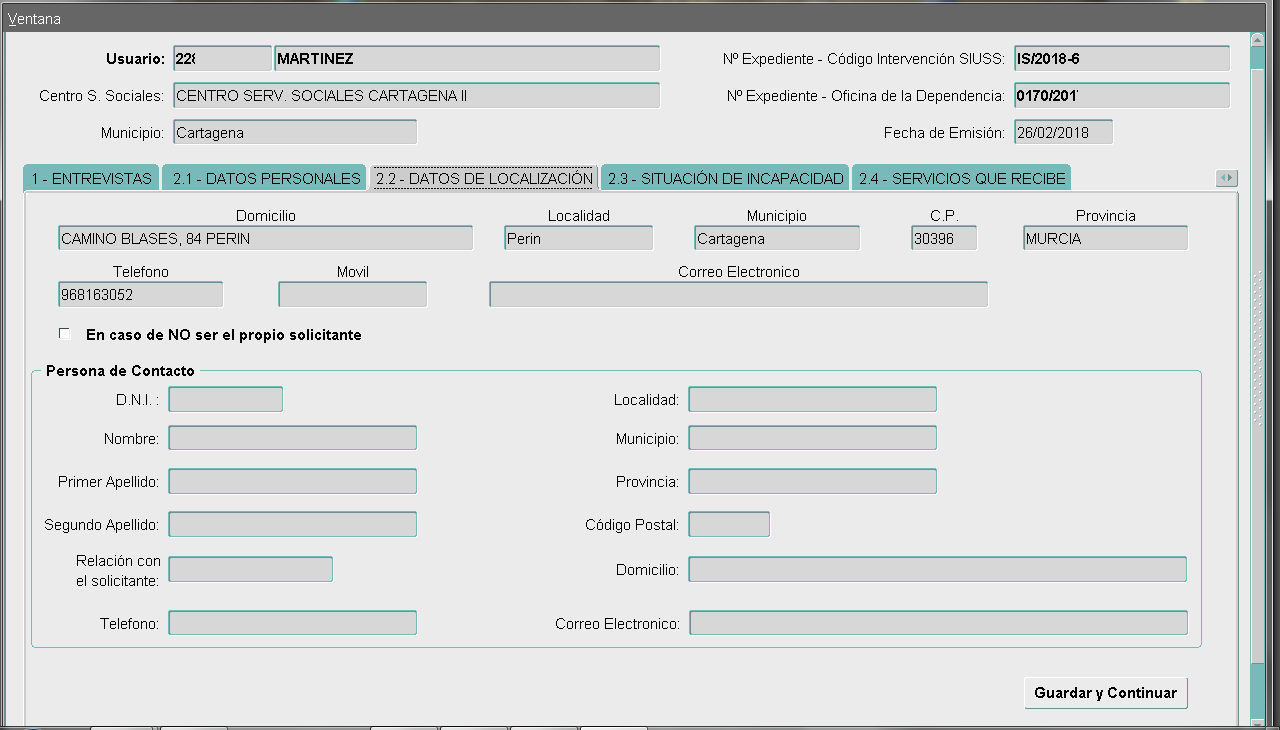Click the vertical scrollbar up arrow

tap(1257, 39)
